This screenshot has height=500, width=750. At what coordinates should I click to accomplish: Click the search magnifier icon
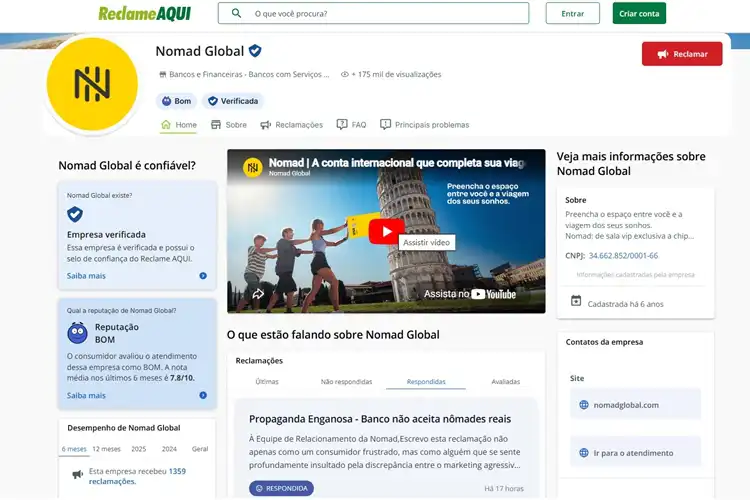(x=236, y=13)
